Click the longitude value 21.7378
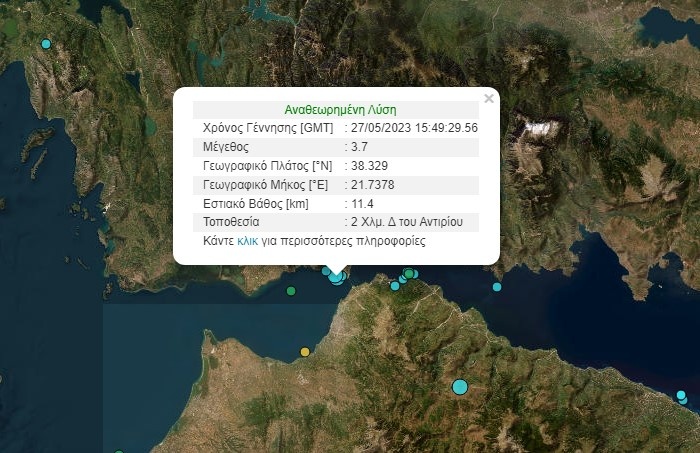Screen dimensions: 700x453 371,184
